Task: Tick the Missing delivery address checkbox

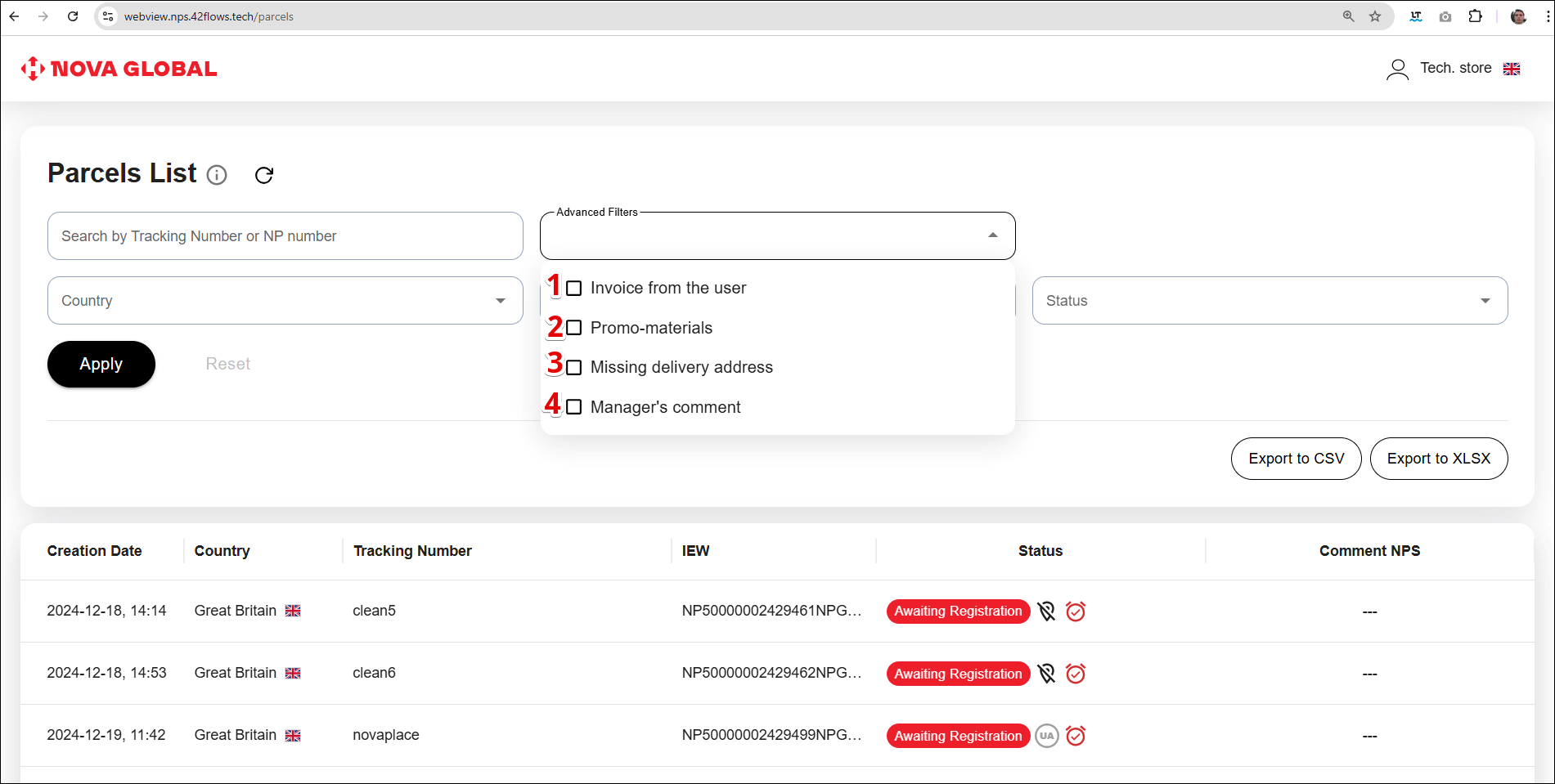Action: pyautogui.click(x=574, y=368)
